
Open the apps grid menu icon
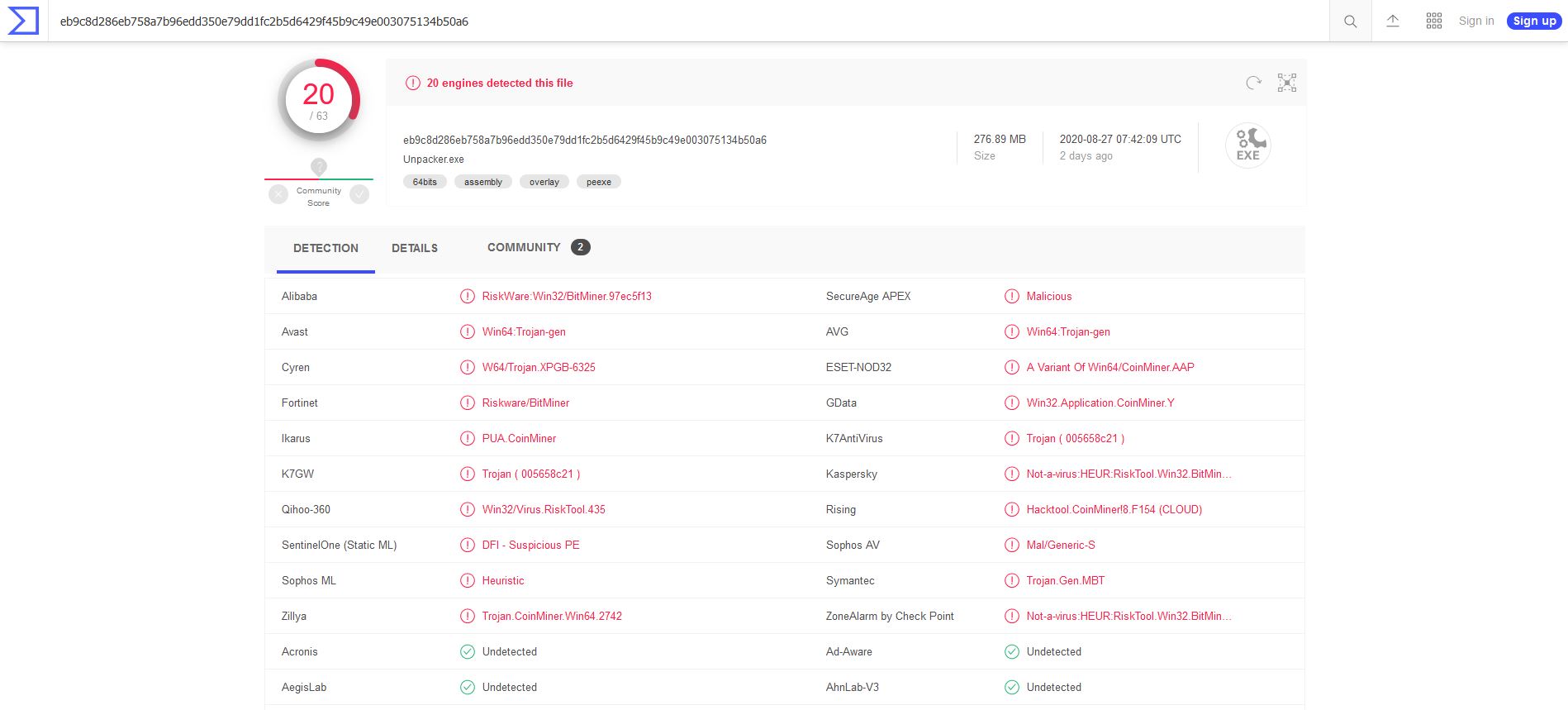[1434, 21]
